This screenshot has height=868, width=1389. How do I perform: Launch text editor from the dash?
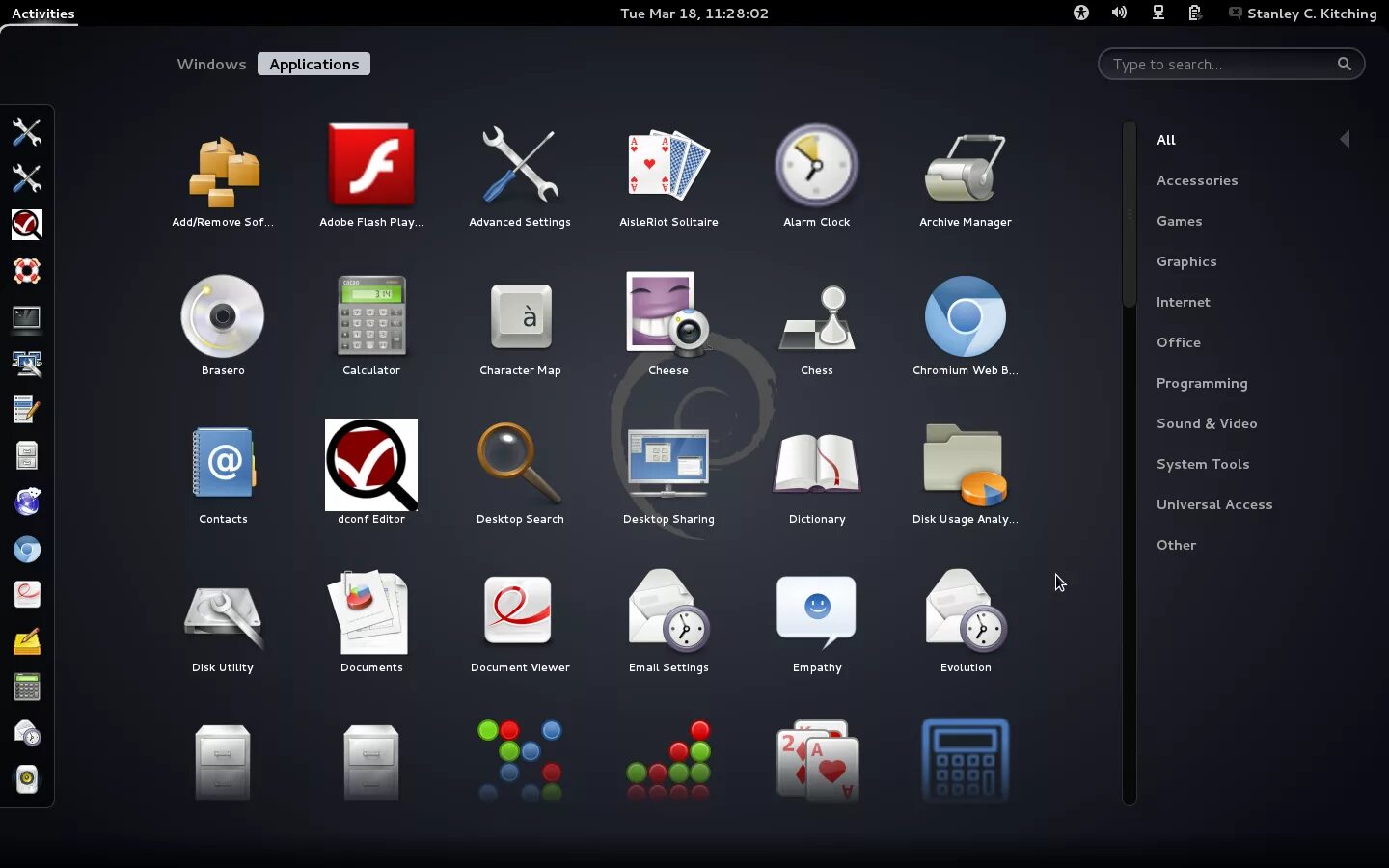point(27,410)
